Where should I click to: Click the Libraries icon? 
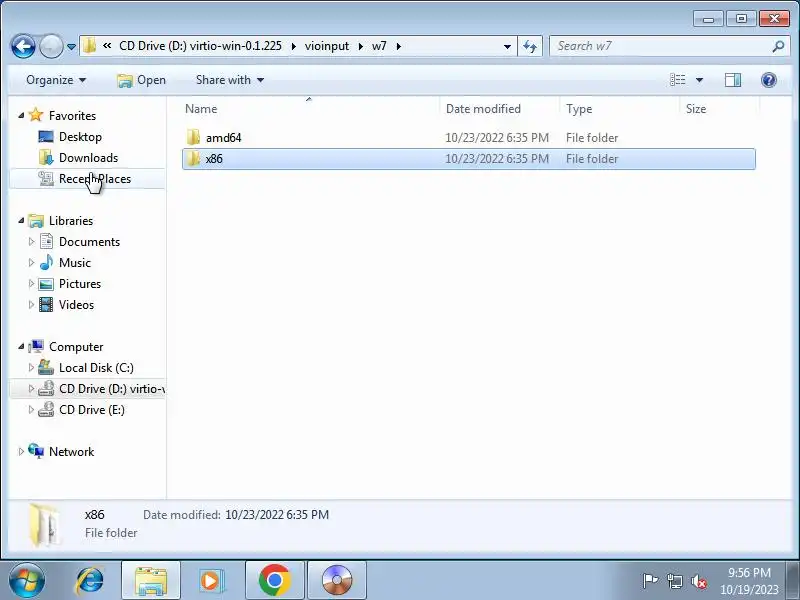36,220
